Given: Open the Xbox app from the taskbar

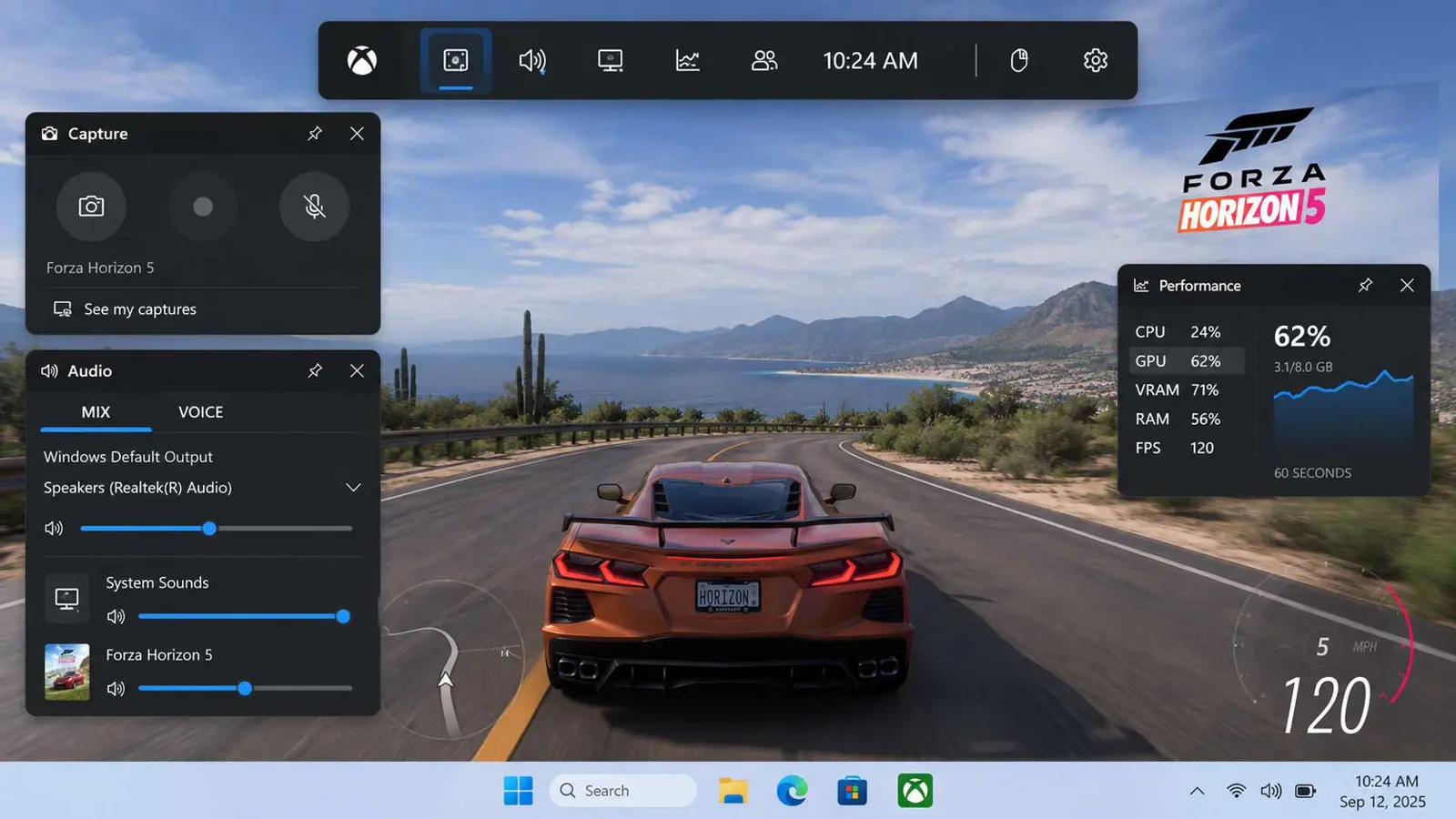Looking at the screenshot, I should coord(915,791).
